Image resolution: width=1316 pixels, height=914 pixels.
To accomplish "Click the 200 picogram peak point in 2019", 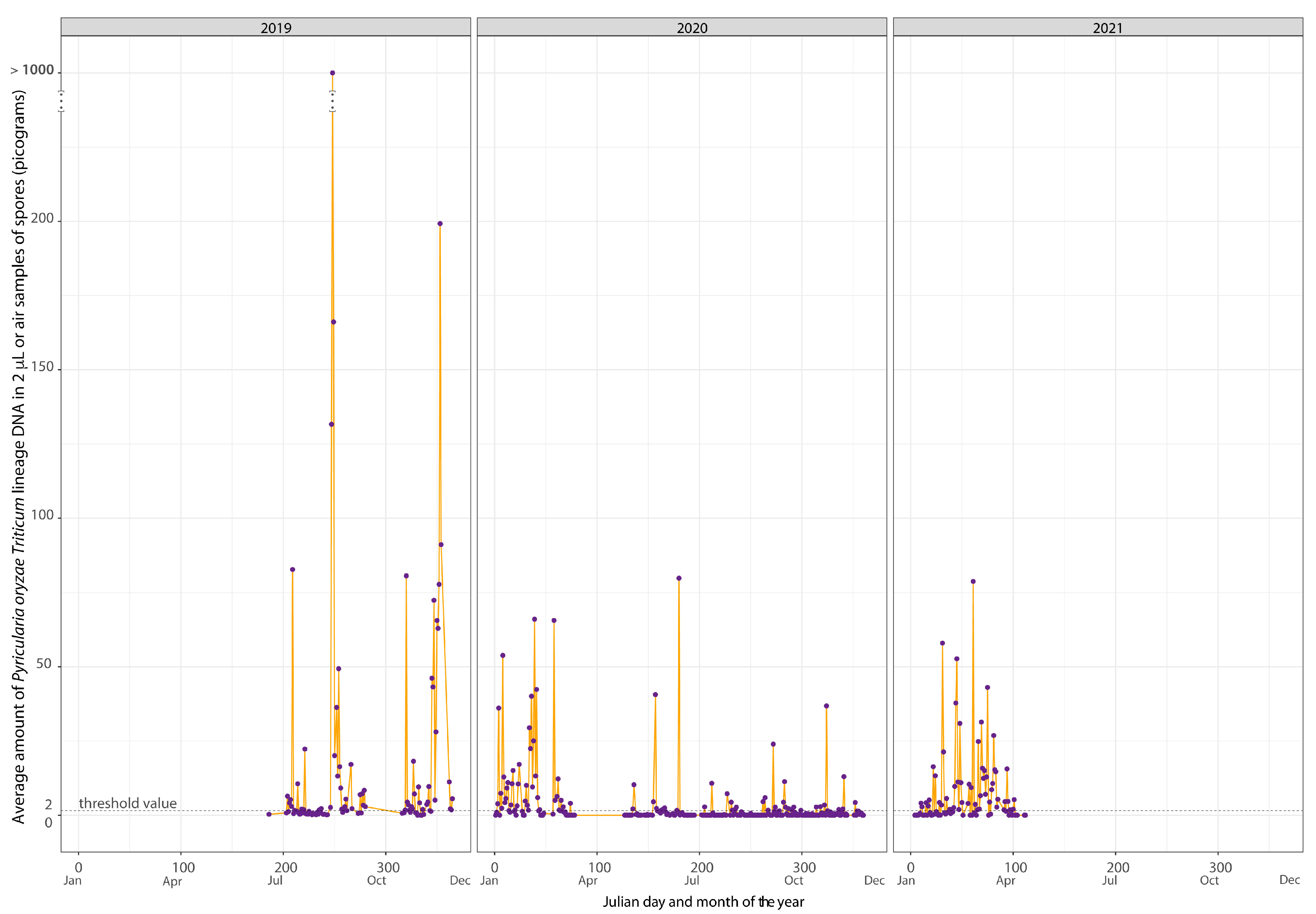I will coord(440,224).
